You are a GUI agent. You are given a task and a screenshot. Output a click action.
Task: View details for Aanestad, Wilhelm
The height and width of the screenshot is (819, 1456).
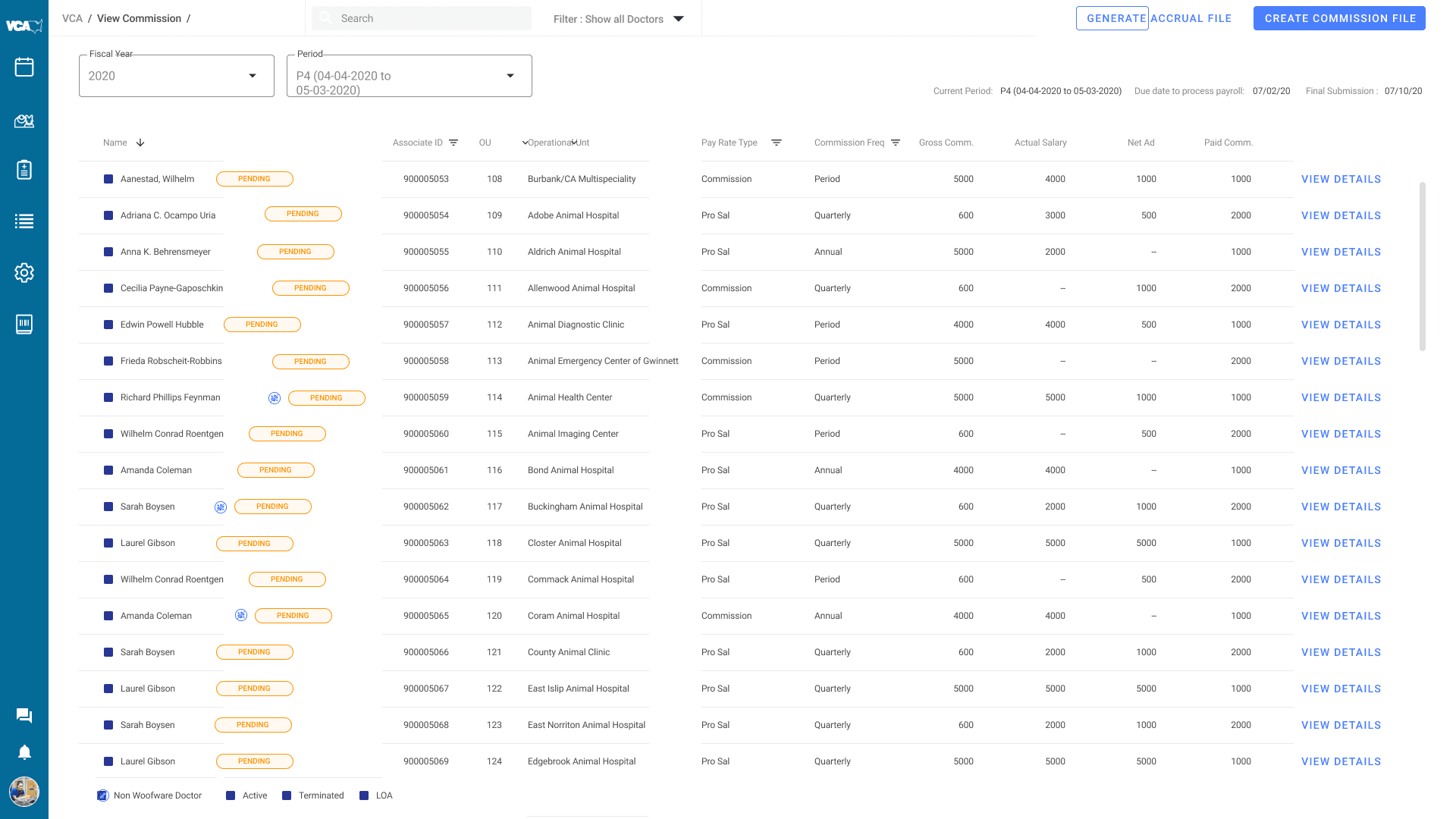(x=1341, y=179)
